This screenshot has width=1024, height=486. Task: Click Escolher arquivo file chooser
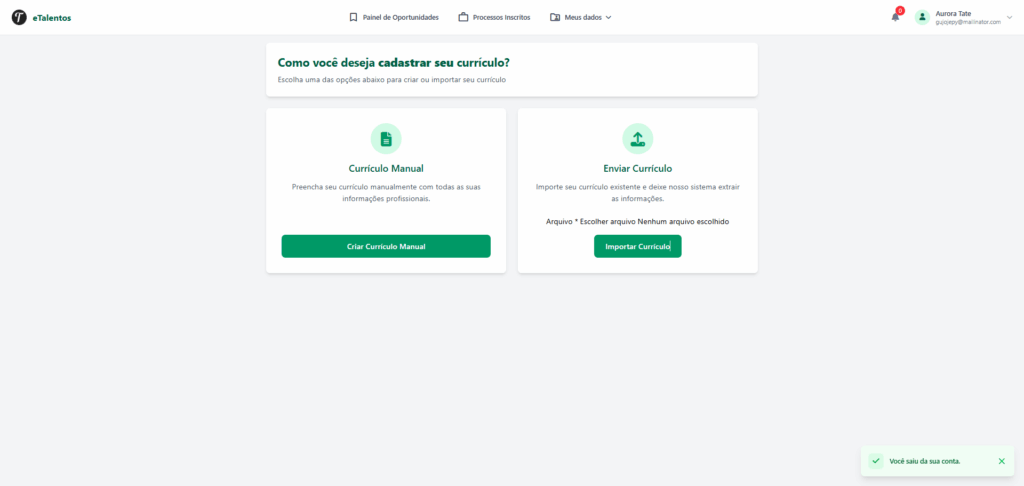tap(607, 221)
